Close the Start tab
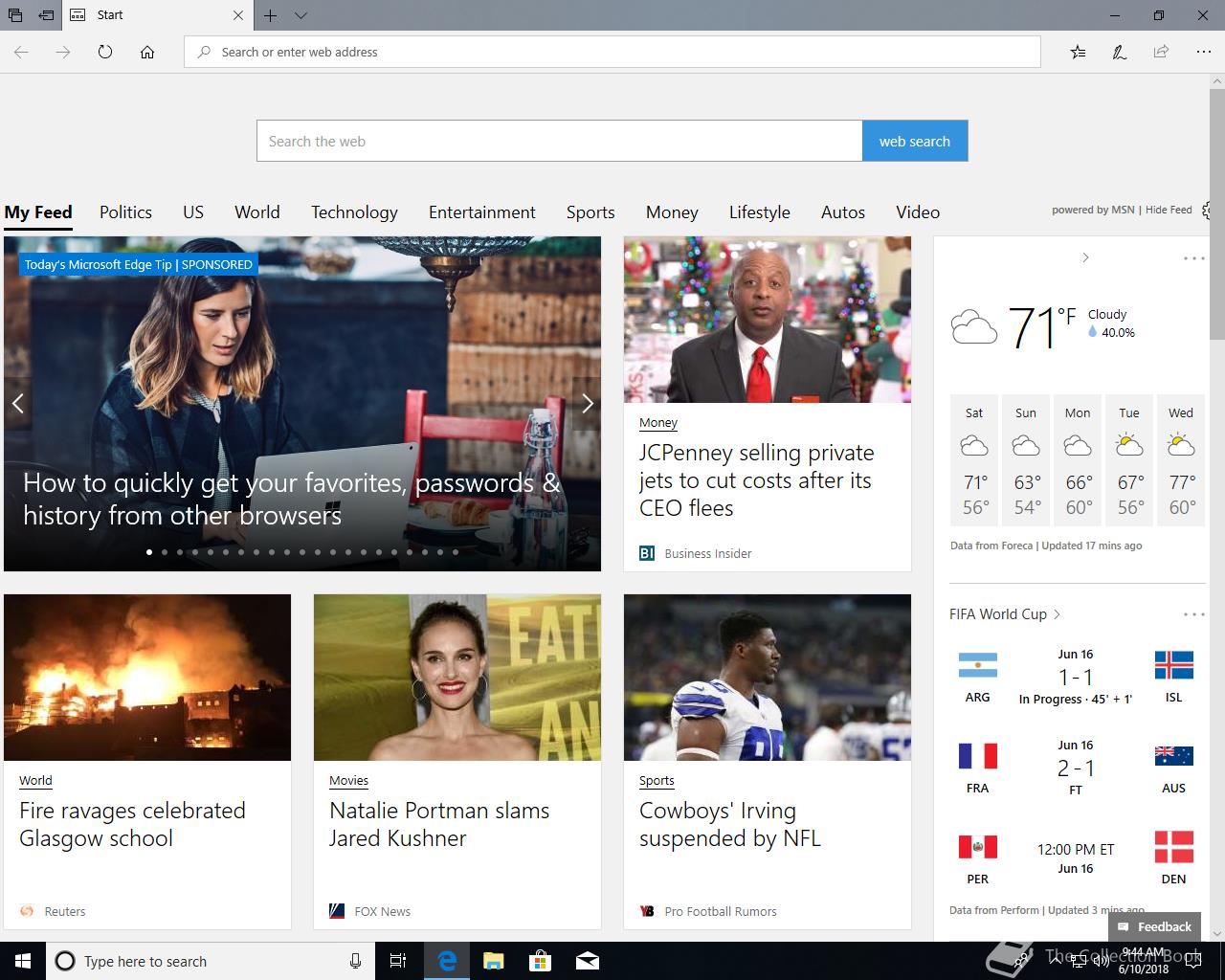The image size is (1225, 980). [x=238, y=15]
